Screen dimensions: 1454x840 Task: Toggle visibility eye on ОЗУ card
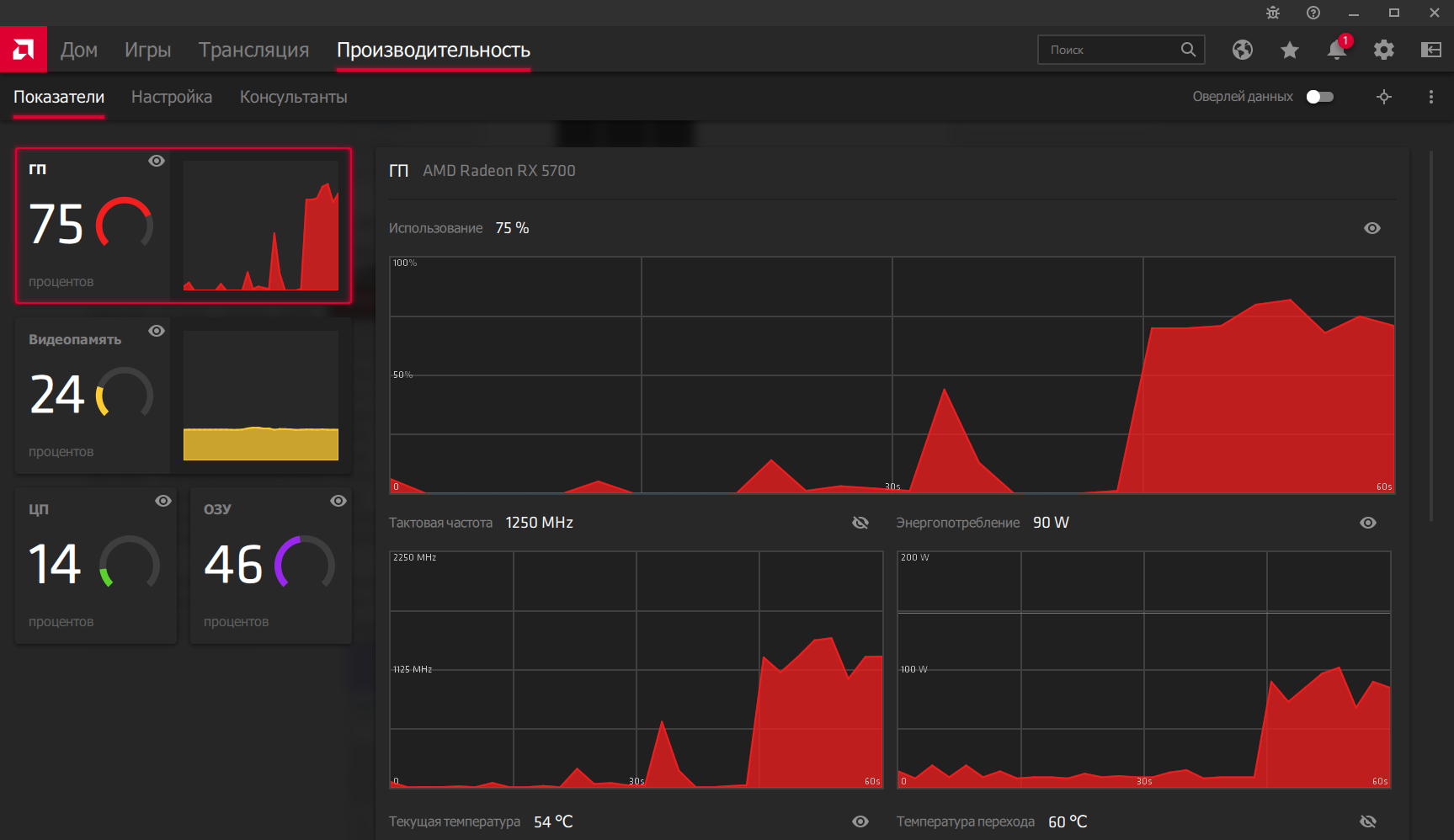[338, 501]
